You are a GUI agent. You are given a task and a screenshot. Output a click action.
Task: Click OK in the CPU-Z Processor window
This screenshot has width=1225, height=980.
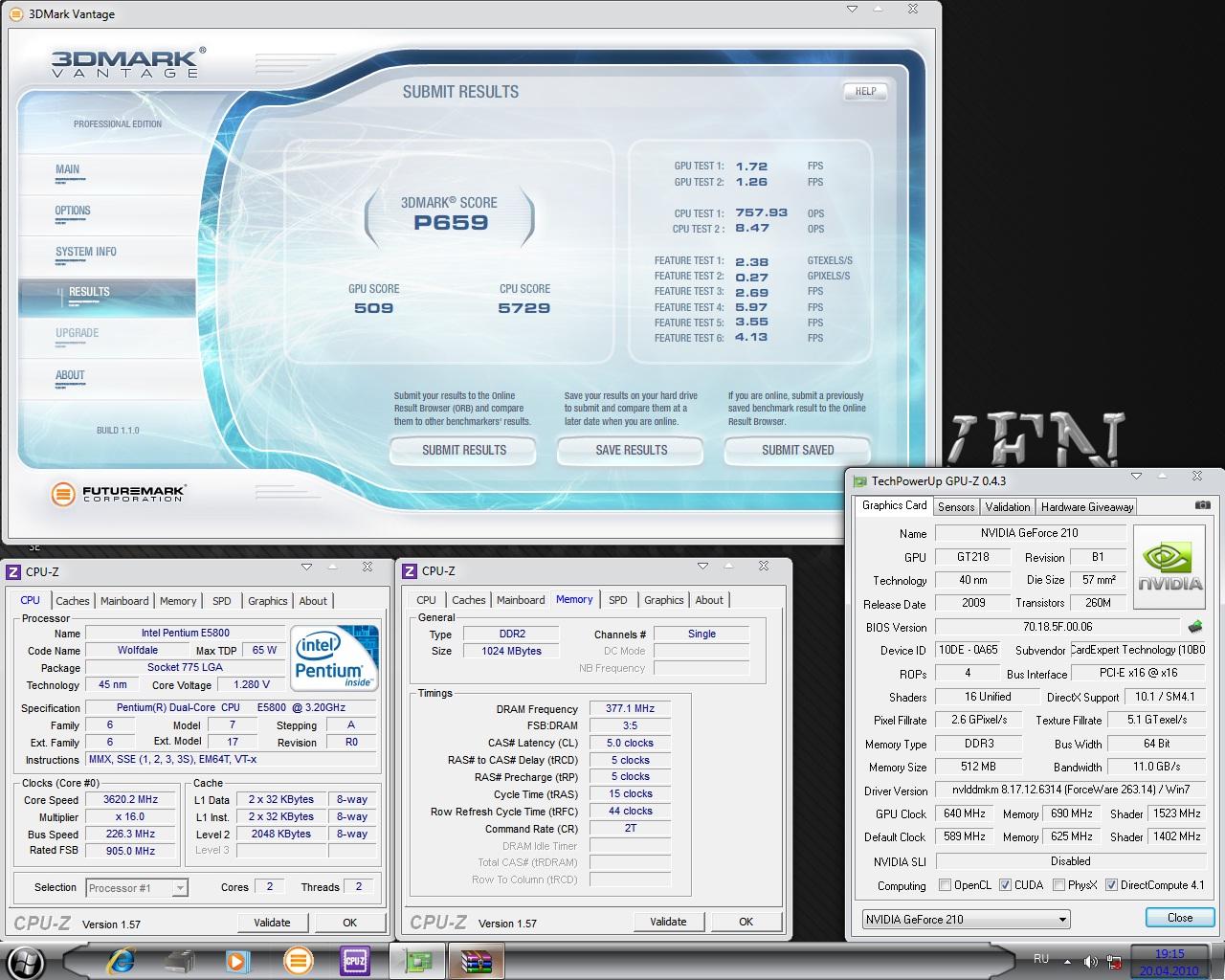pos(349,923)
